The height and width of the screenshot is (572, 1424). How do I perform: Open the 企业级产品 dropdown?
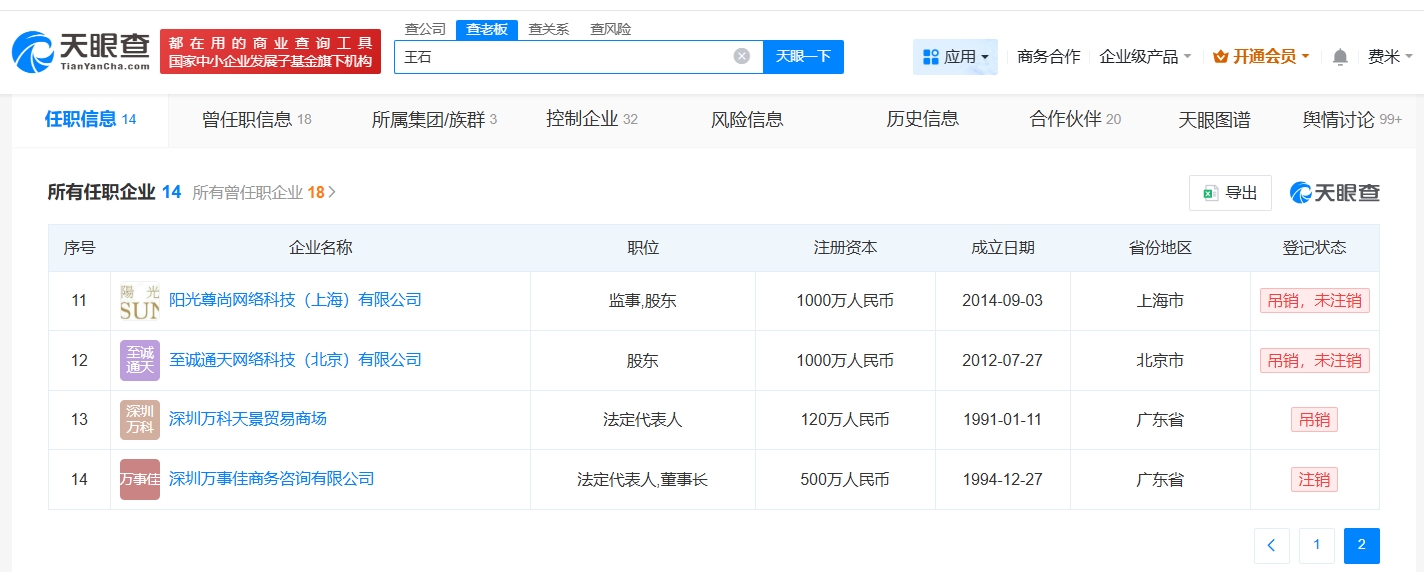pyautogui.click(x=1145, y=57)
